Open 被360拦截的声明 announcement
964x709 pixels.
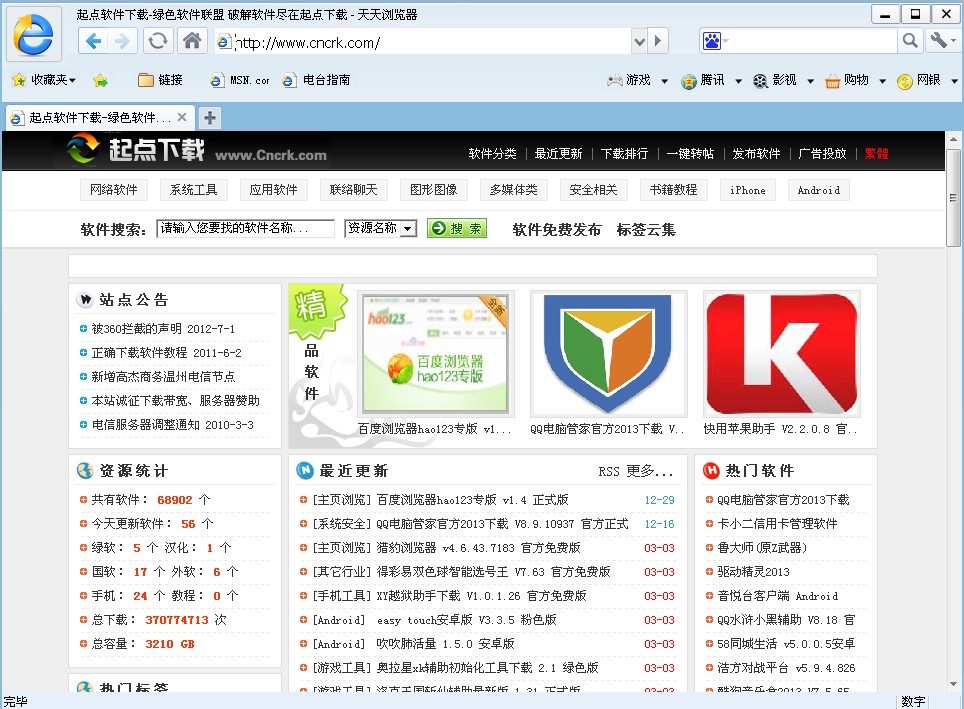[163, 329]
